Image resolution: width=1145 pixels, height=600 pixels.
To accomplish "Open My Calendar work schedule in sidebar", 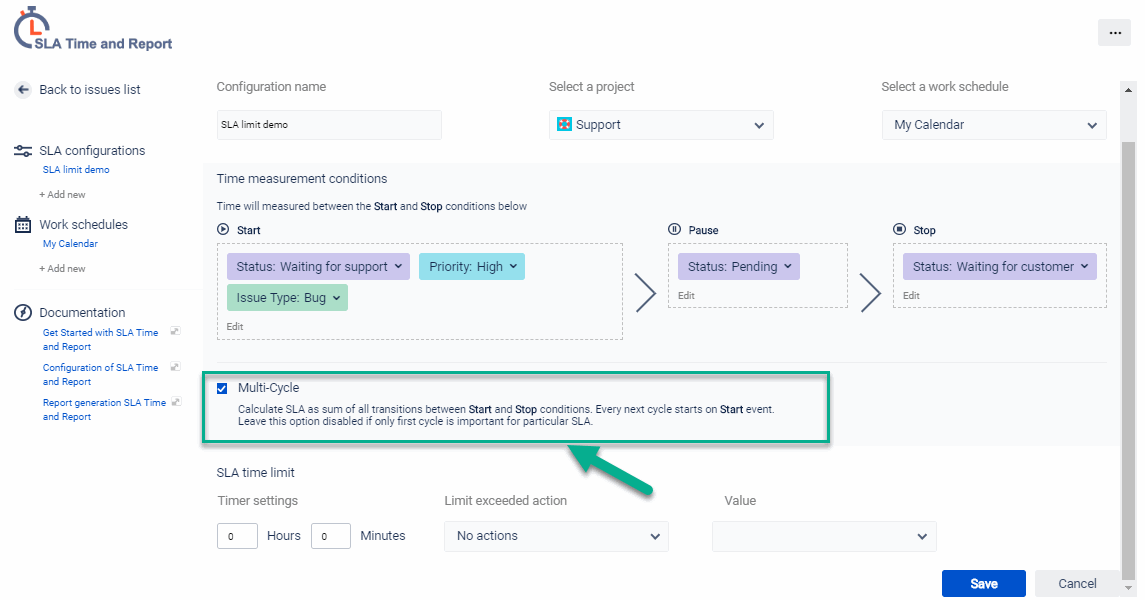I will 70,244.
